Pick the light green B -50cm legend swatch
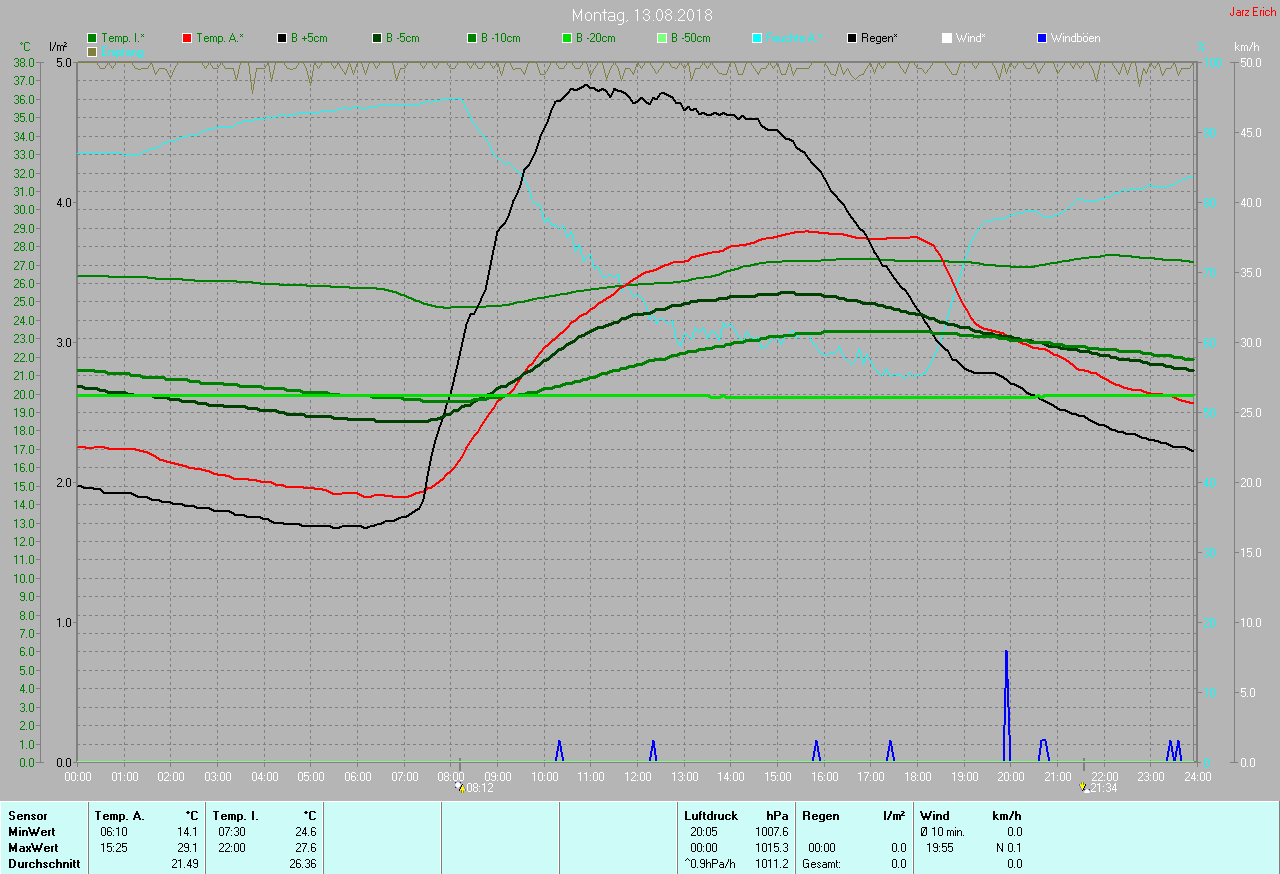1280x874 pixels. tap(661, 38)
